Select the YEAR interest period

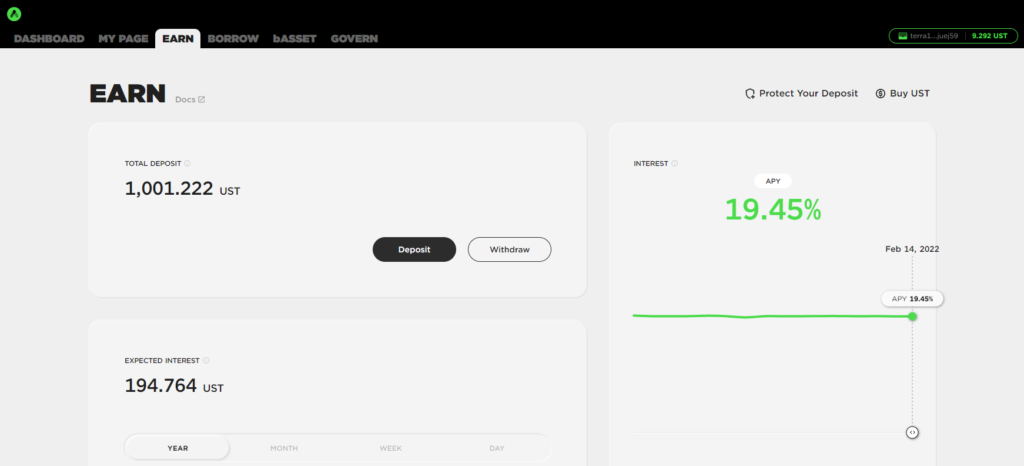point(178,448)
